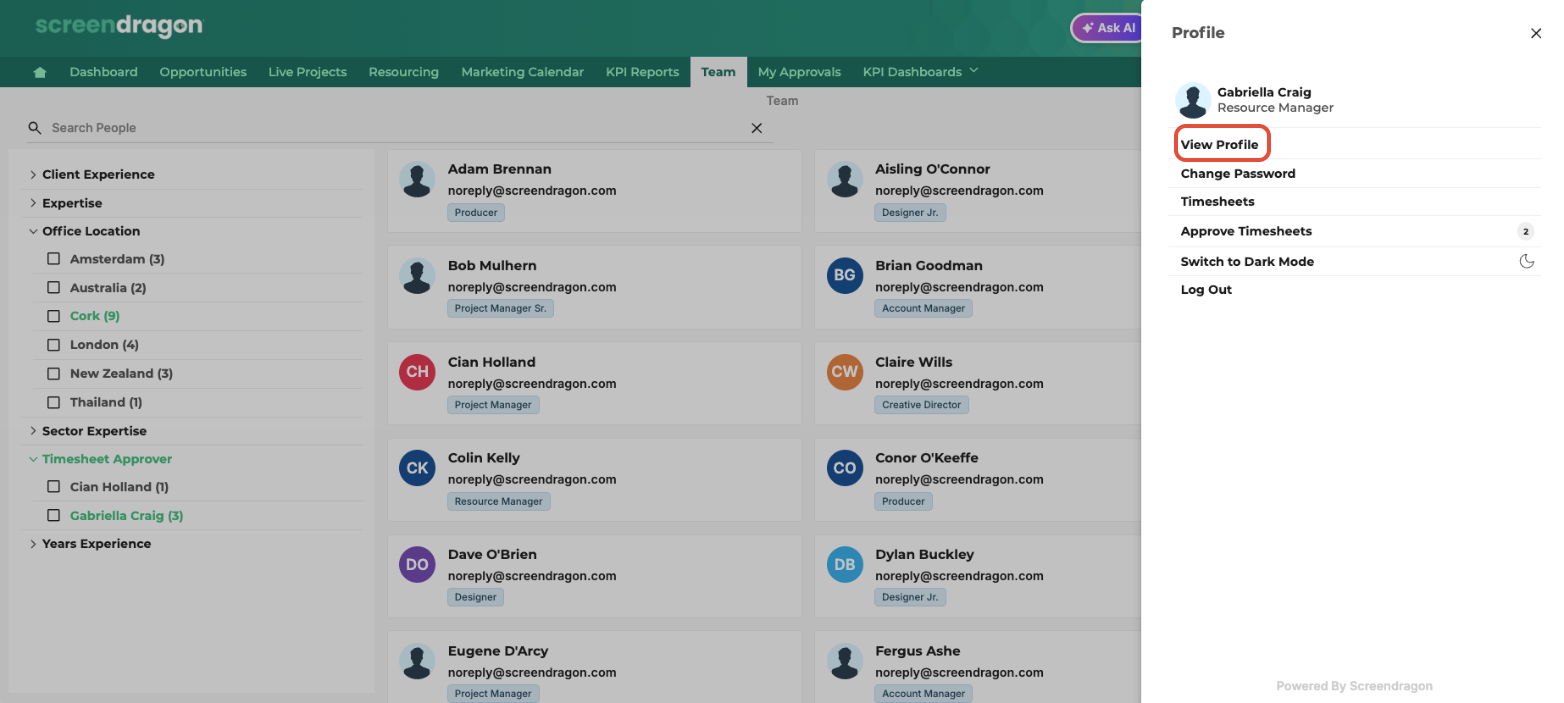
Task: Click Adam Brennan's Producer tag
Action: [x=476, y=212]
